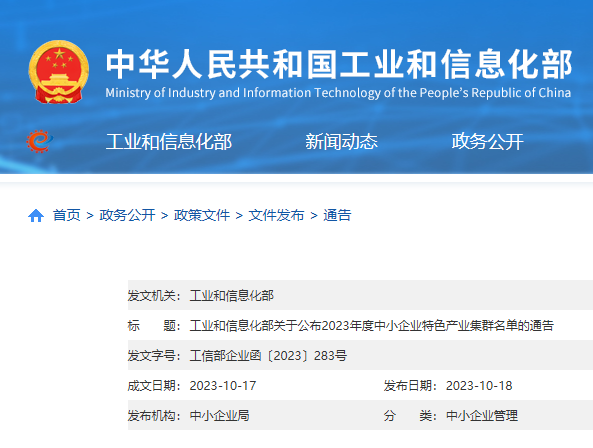Click the 分类 label
593x448 pixels.
coord(410,416)
